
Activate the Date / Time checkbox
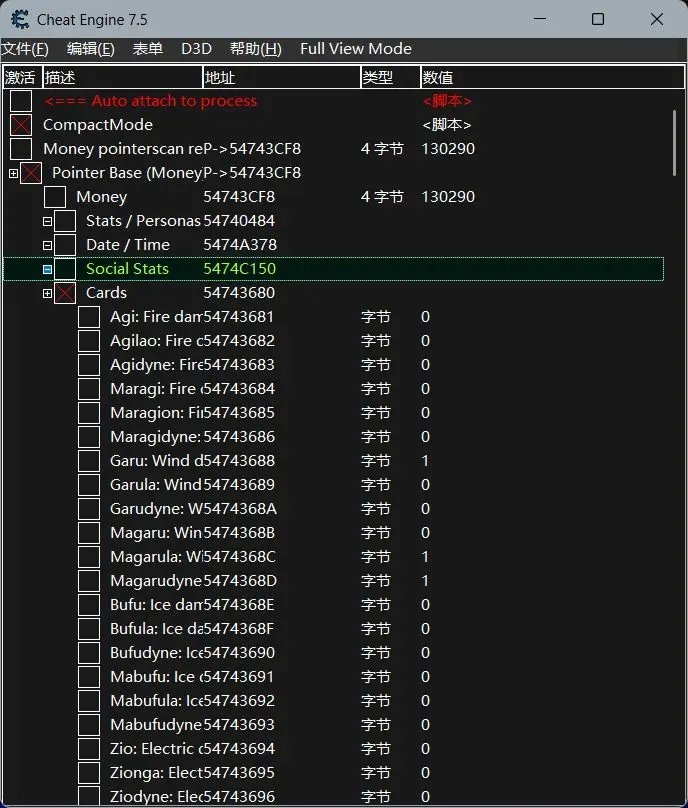(x=65, y=245)
